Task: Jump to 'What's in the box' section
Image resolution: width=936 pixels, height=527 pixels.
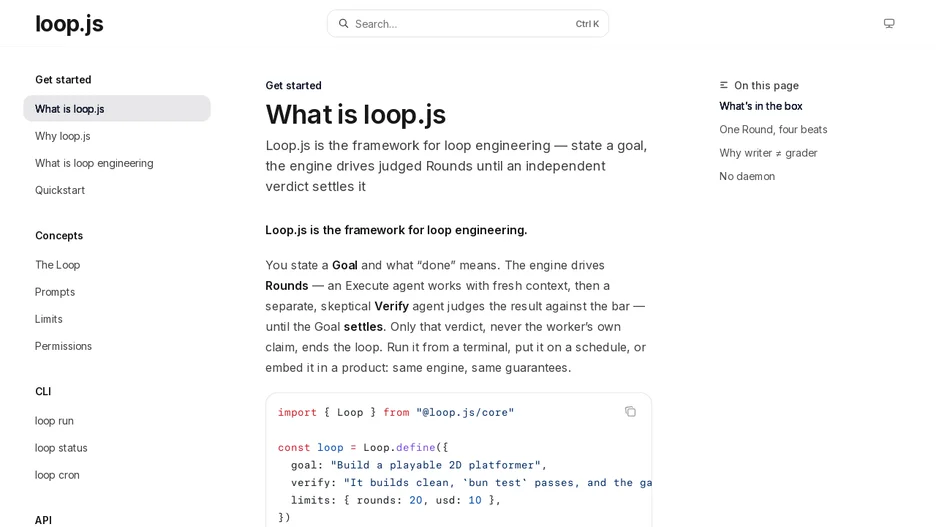Action: pyautogui.click(x=760, y=106)
